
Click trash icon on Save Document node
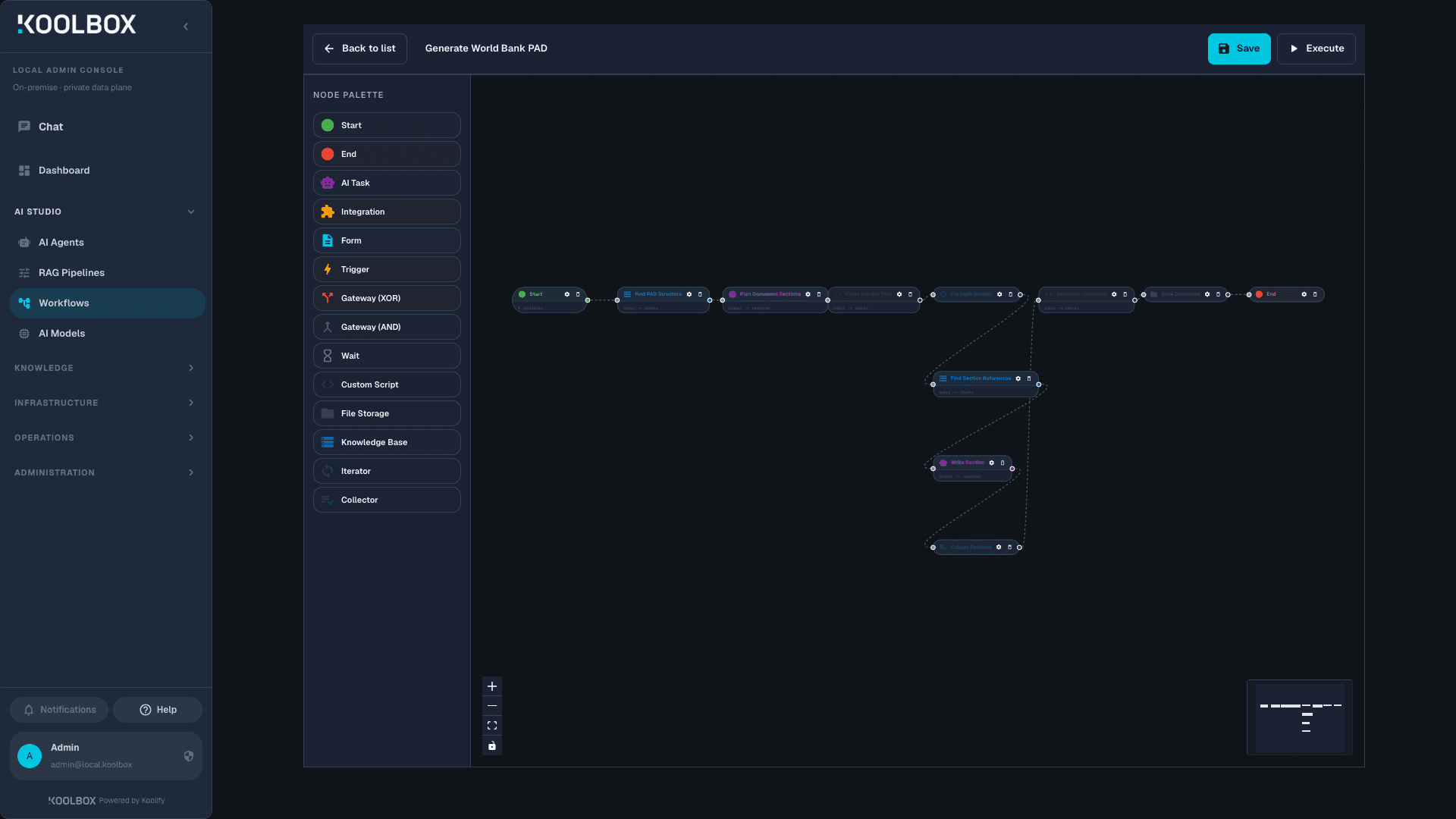[x=1219, y=294]
